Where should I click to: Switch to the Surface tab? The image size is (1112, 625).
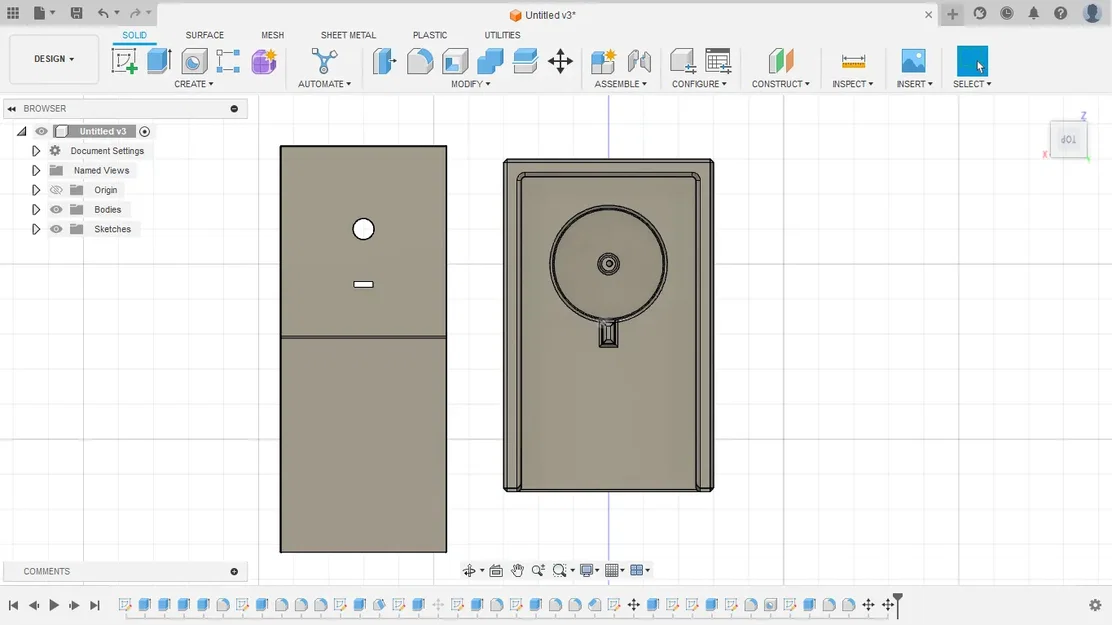point(204,35)
